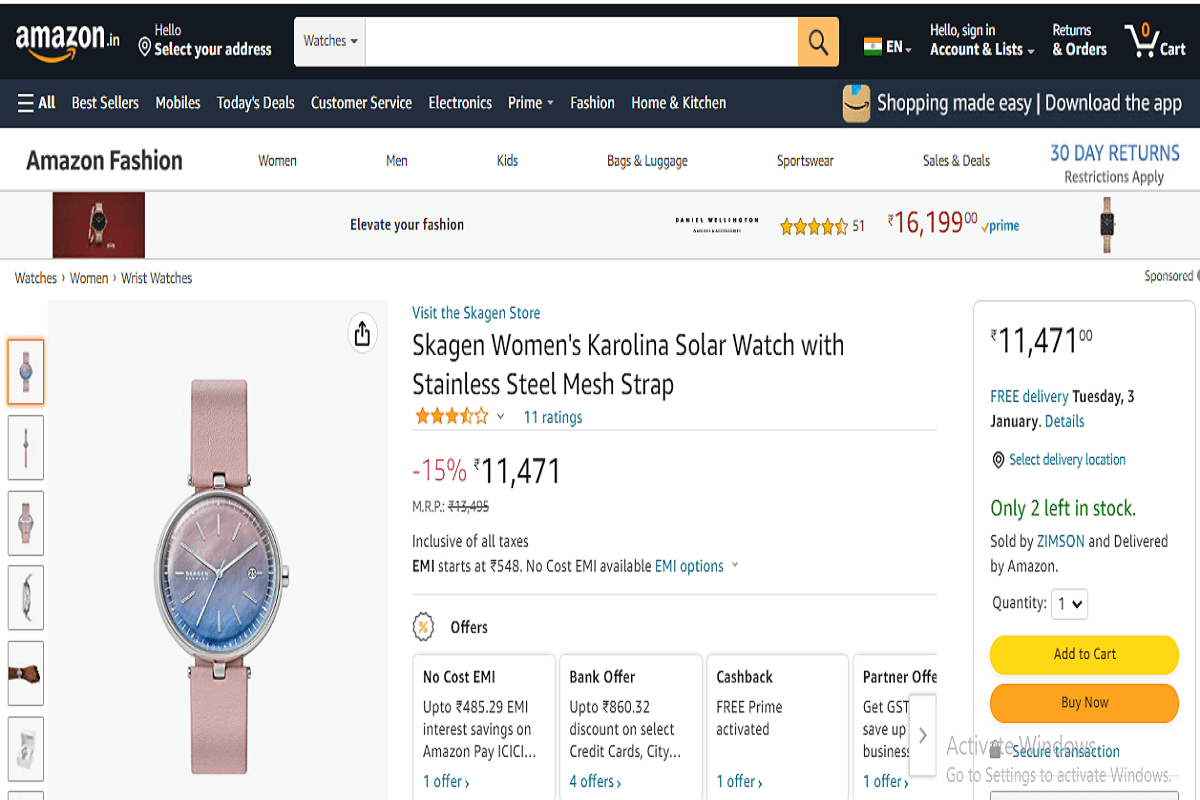1200x800 pixels.
Task: Click the right arrow on the Offers carousel
Action: click(x=921, y=735)
